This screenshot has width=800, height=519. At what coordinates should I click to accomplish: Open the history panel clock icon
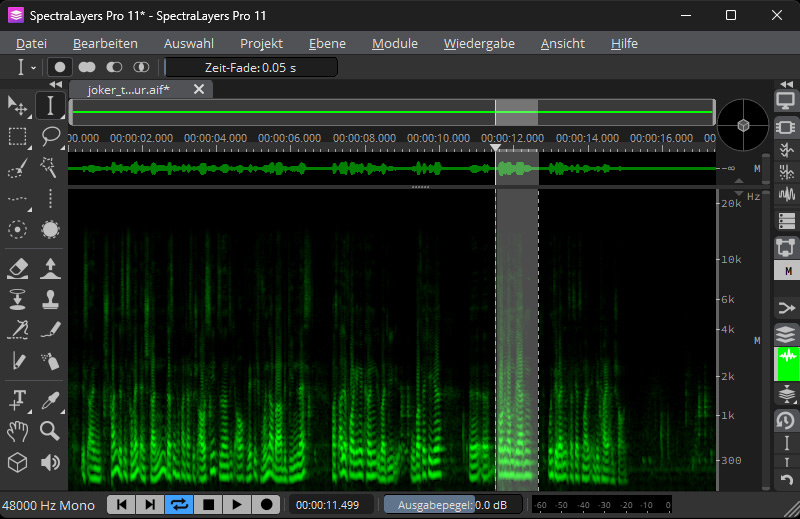(786, 421)
